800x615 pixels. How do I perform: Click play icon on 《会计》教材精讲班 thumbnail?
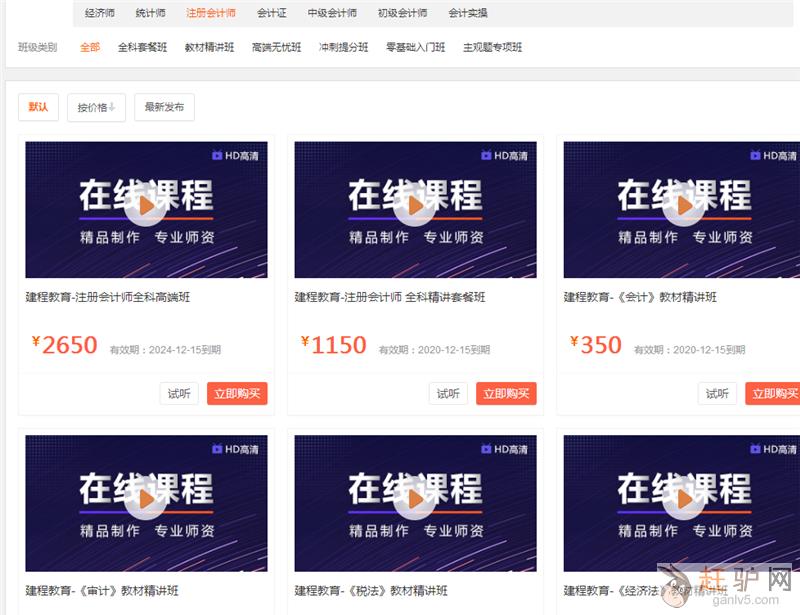(x=684, y=207)
